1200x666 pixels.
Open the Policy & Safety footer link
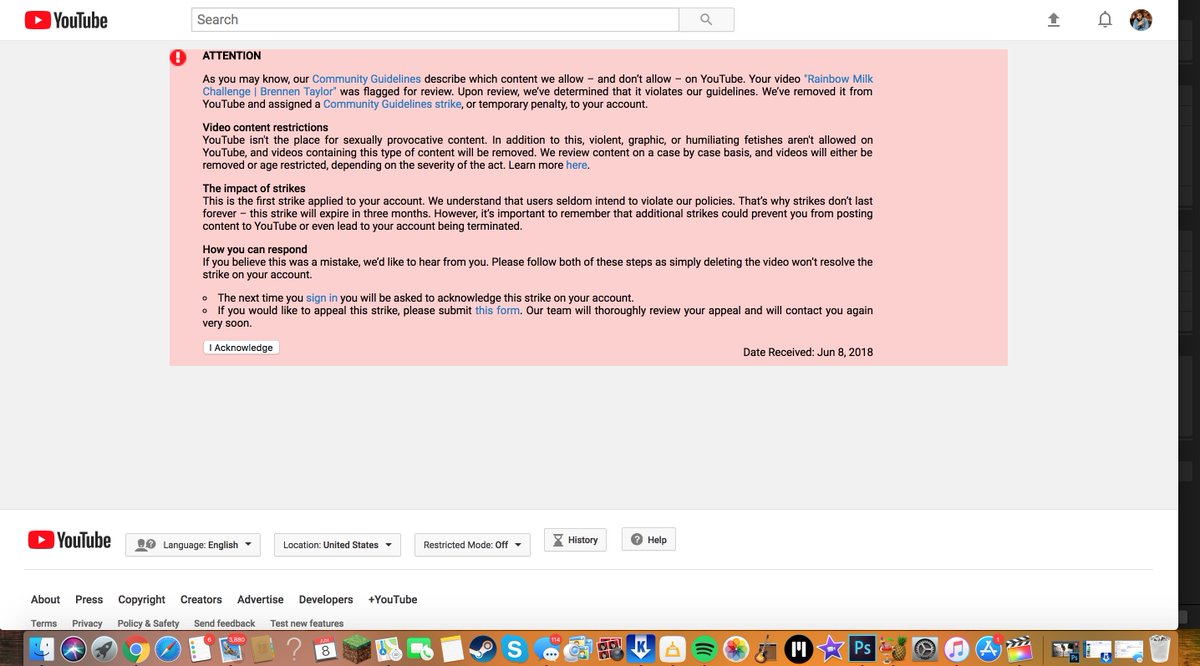(x=148, y=624)
